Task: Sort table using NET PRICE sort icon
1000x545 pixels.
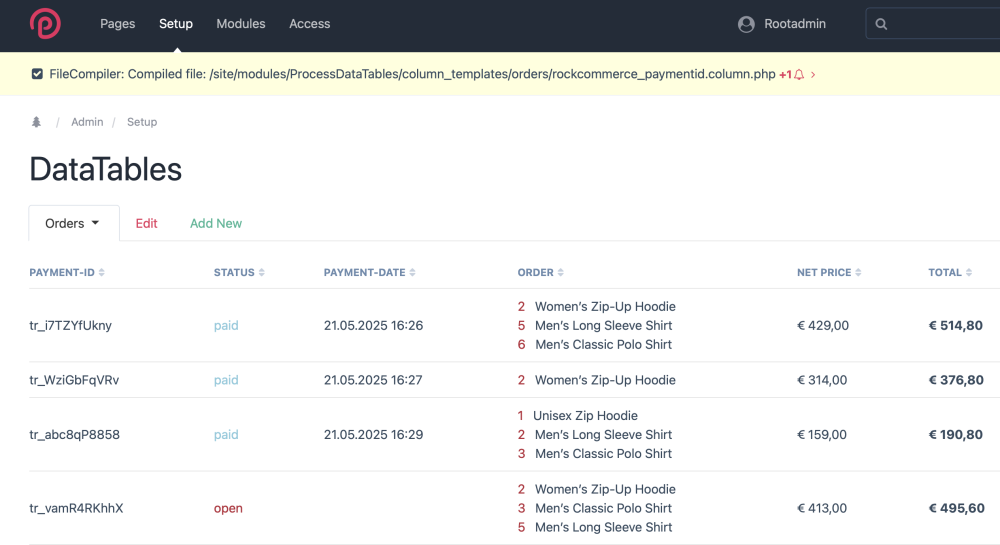Action: click(x=858, y=273)
